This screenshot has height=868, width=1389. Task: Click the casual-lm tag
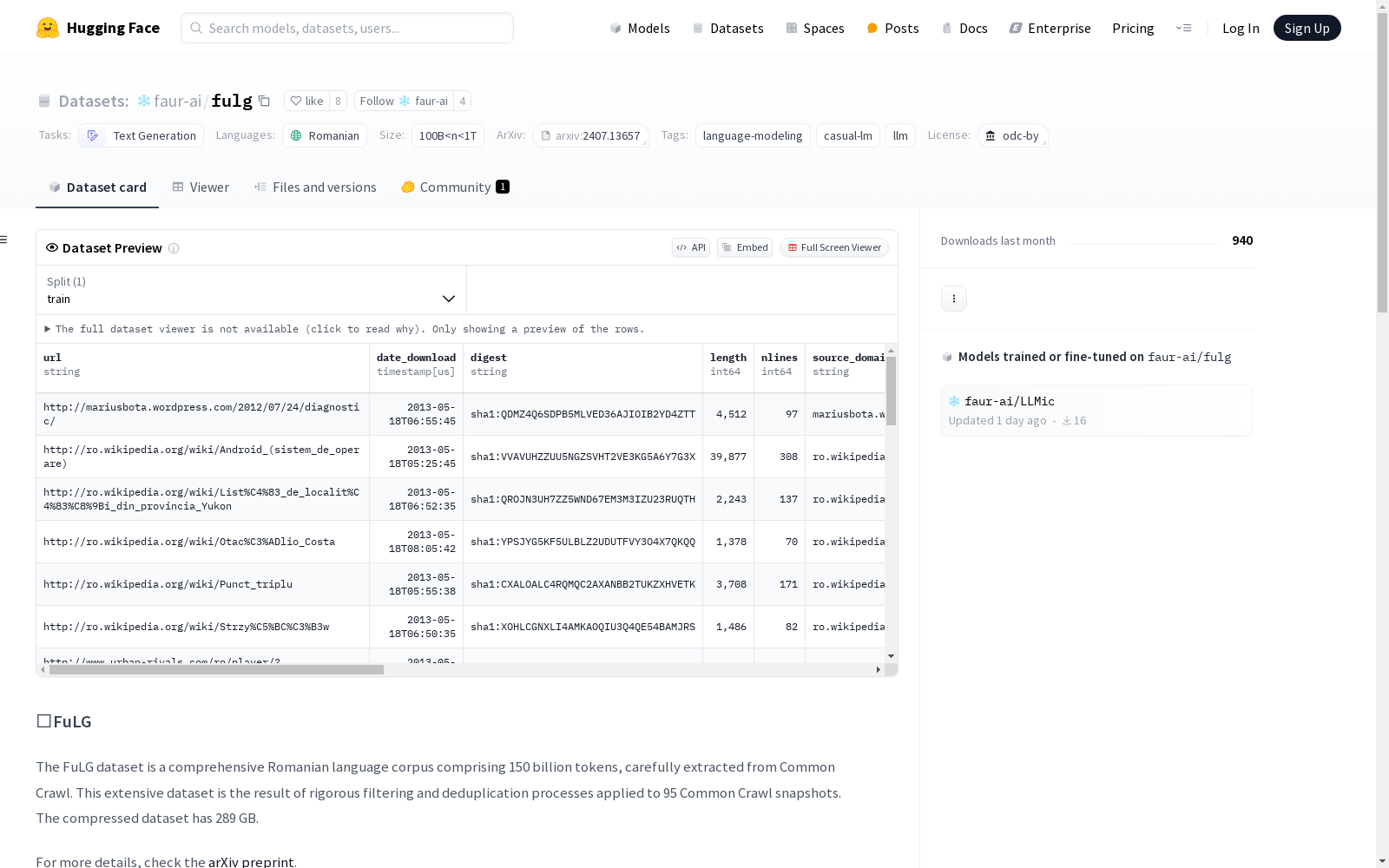848,135
